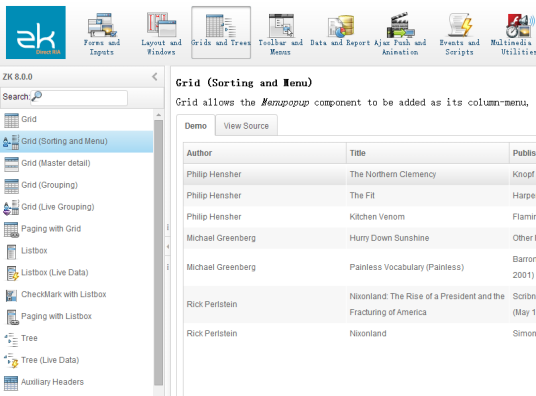Click Auxiliary Headers icon
This screenshot has height=396, width=536.
(x=11, y=383)
